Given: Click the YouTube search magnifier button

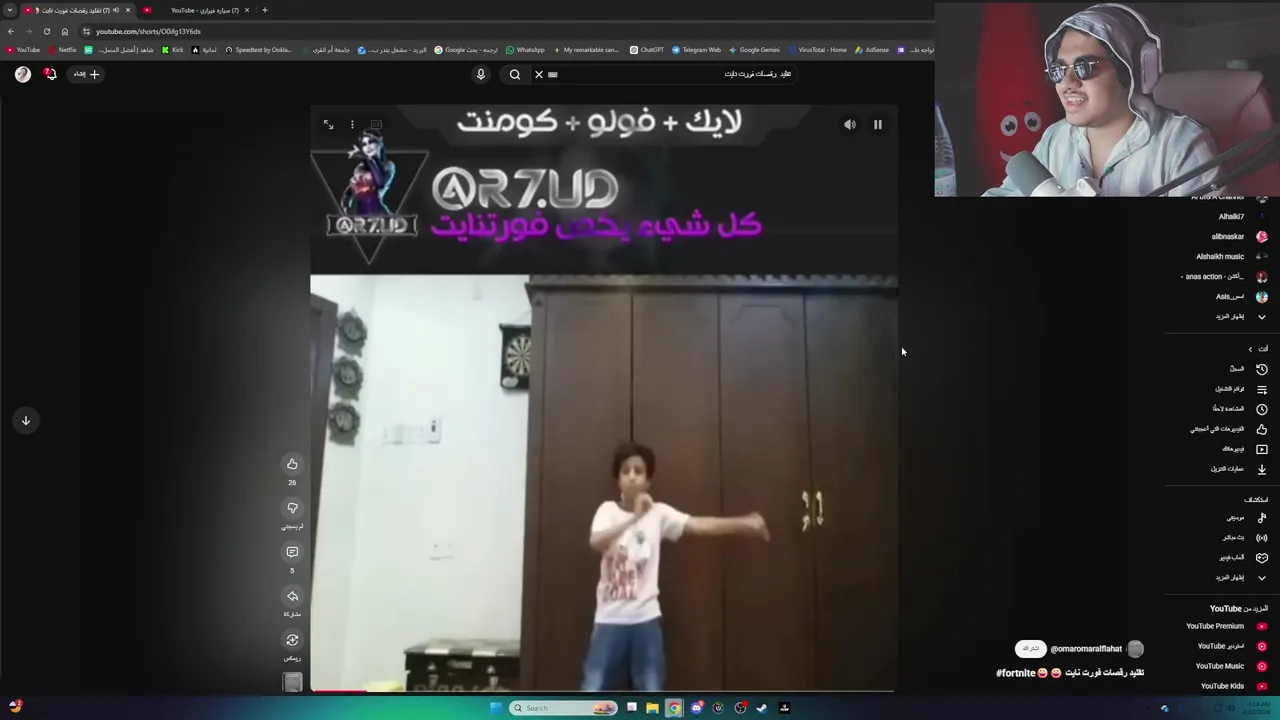Looking at the screenshot, I should click(515, 74).
